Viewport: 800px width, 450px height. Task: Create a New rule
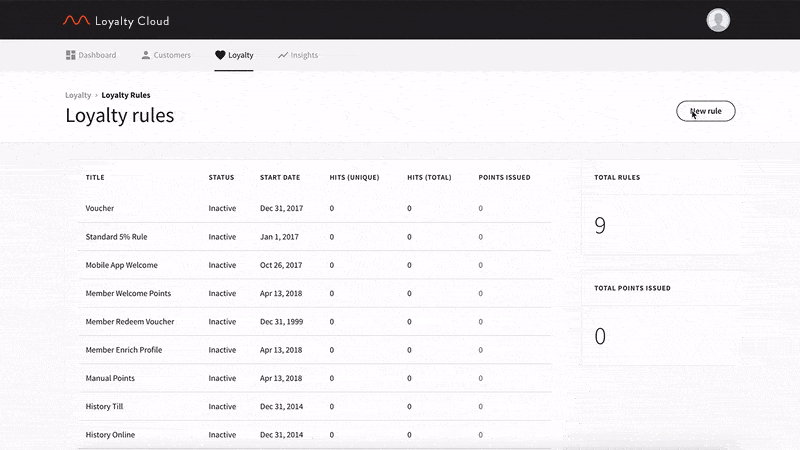coord(706,111)
